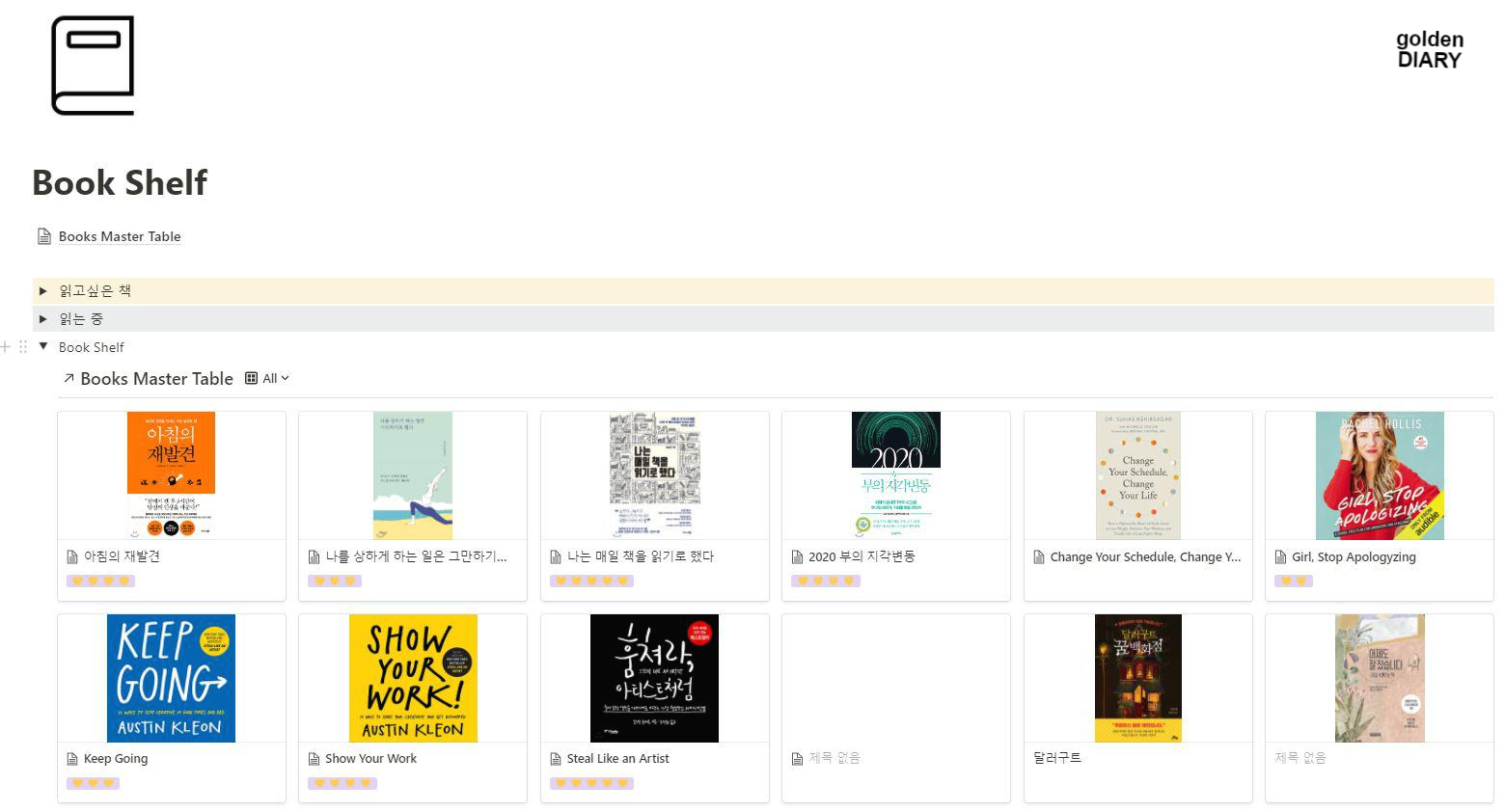Click the heart rating on 아침의 재발견
The image size is (1505, 812).
click(100, 581)
